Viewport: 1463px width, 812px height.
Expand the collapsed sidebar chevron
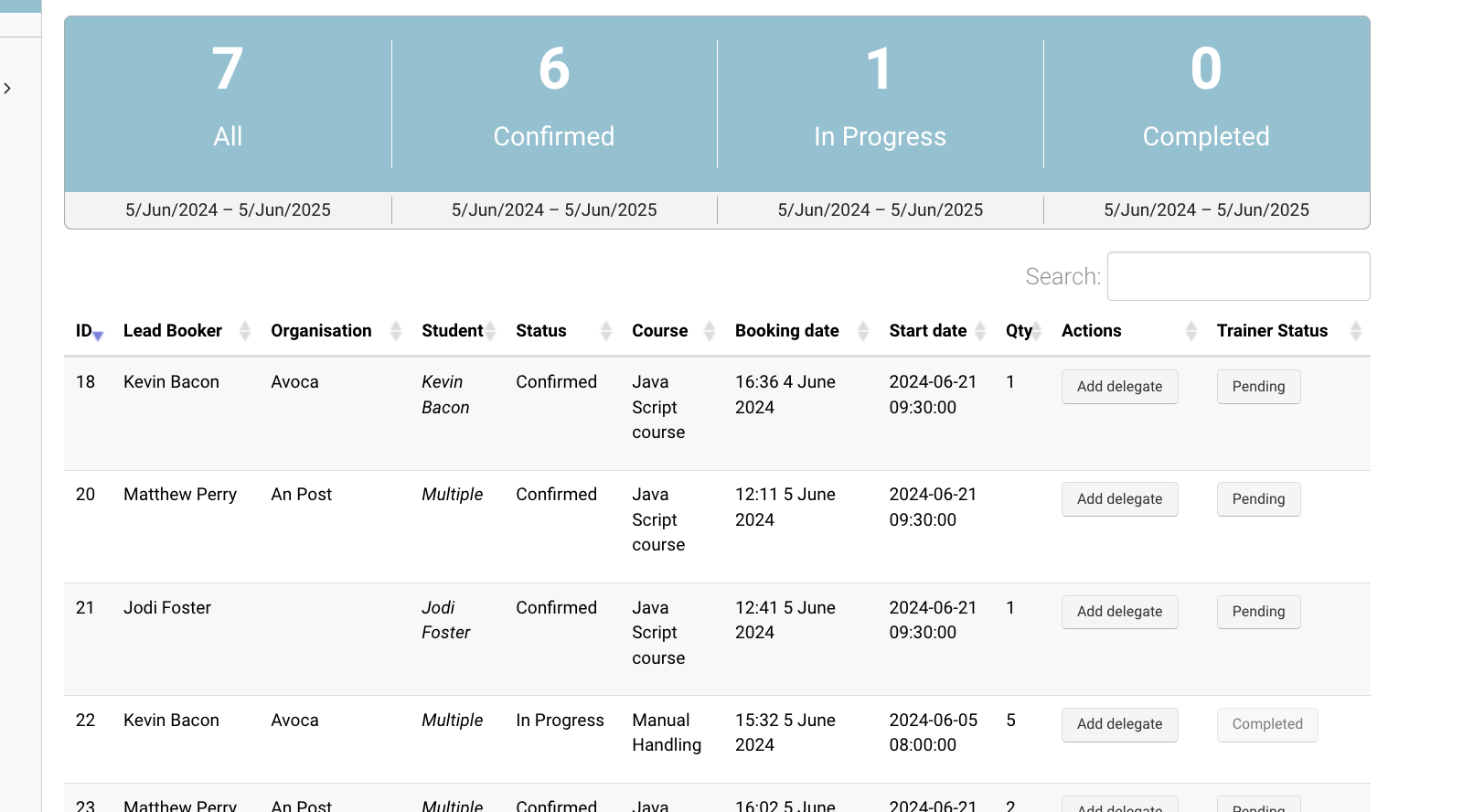point(7,89)
